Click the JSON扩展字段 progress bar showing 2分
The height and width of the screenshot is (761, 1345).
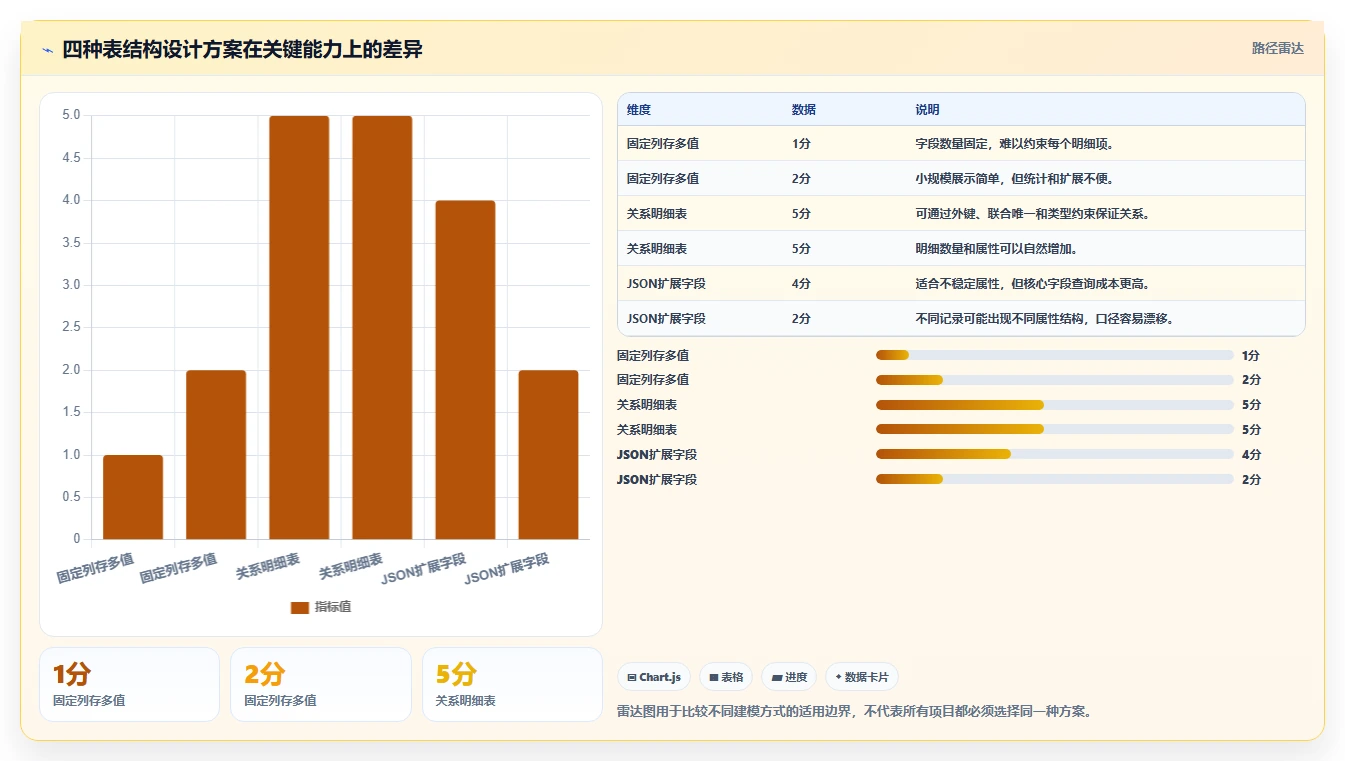pos(1054,479)
